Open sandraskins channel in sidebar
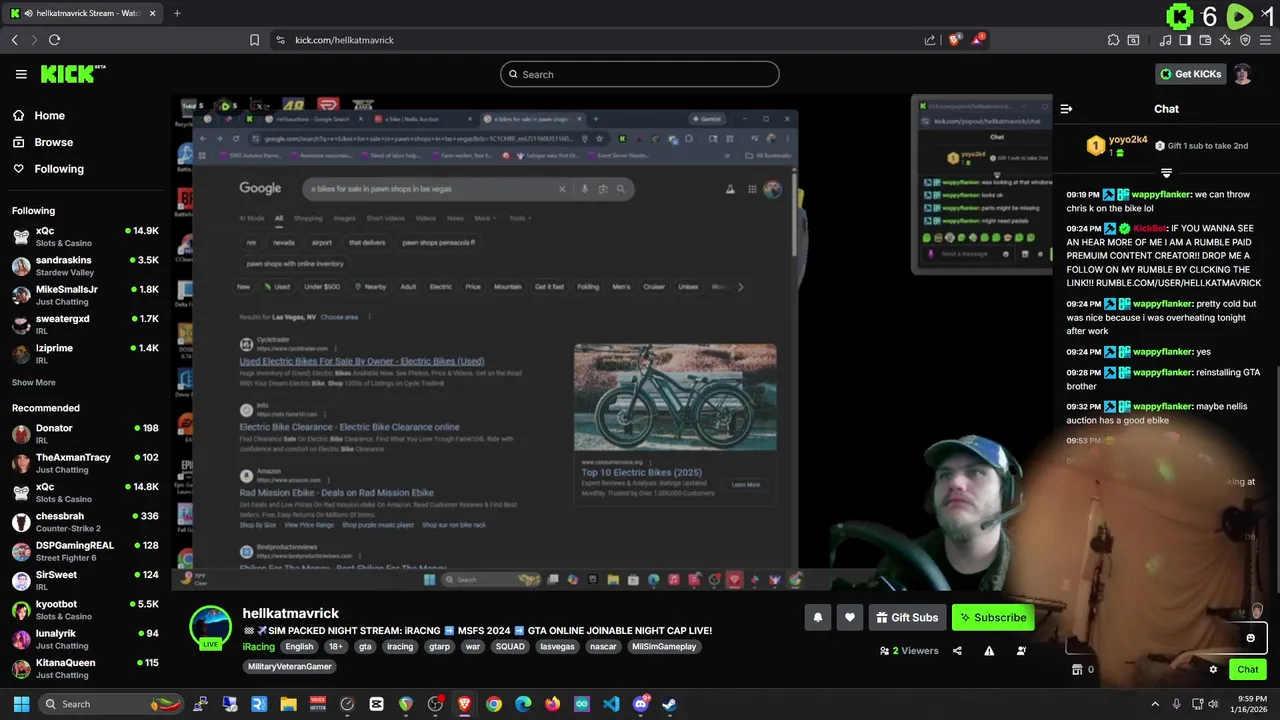 (85, 265)
